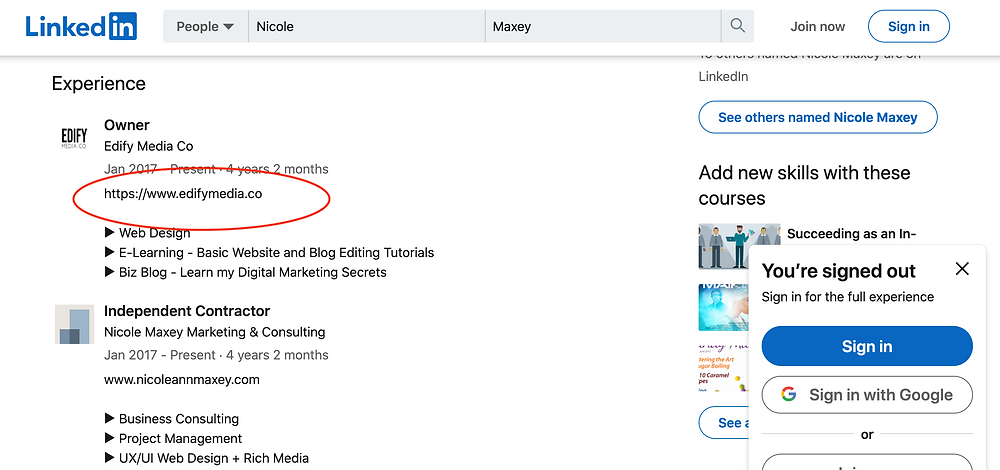This screenshot has height=470, width=1000.
Task: Open the Join now link
Action: (x=818, y=27)
